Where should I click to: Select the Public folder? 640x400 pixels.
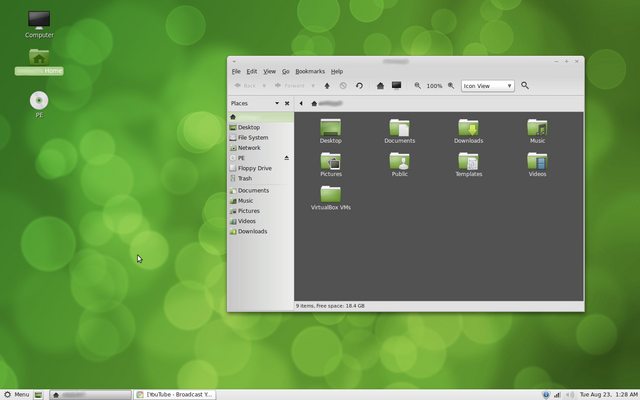400,164
